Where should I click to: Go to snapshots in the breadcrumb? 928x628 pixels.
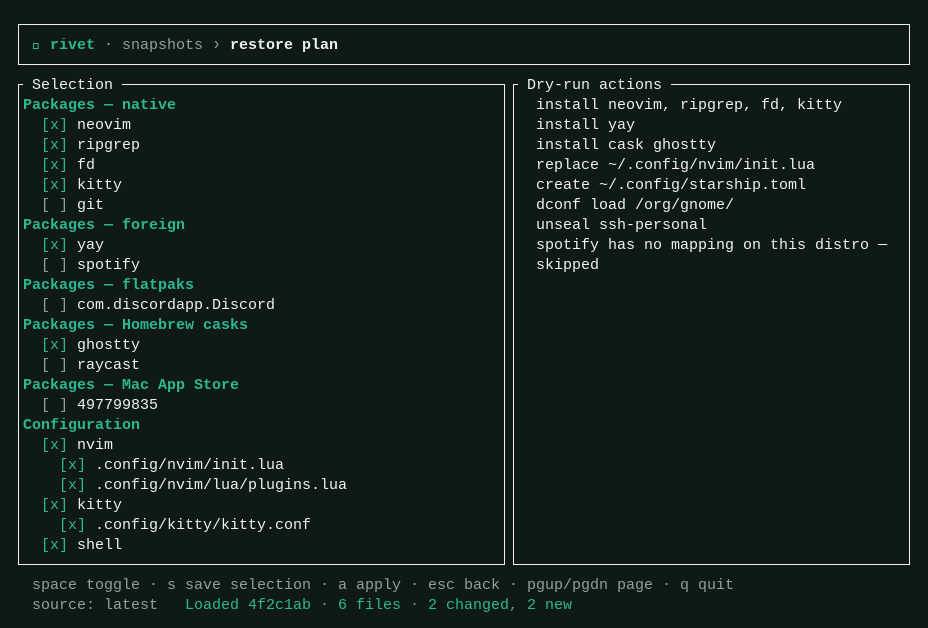click(x=162, y=45)
